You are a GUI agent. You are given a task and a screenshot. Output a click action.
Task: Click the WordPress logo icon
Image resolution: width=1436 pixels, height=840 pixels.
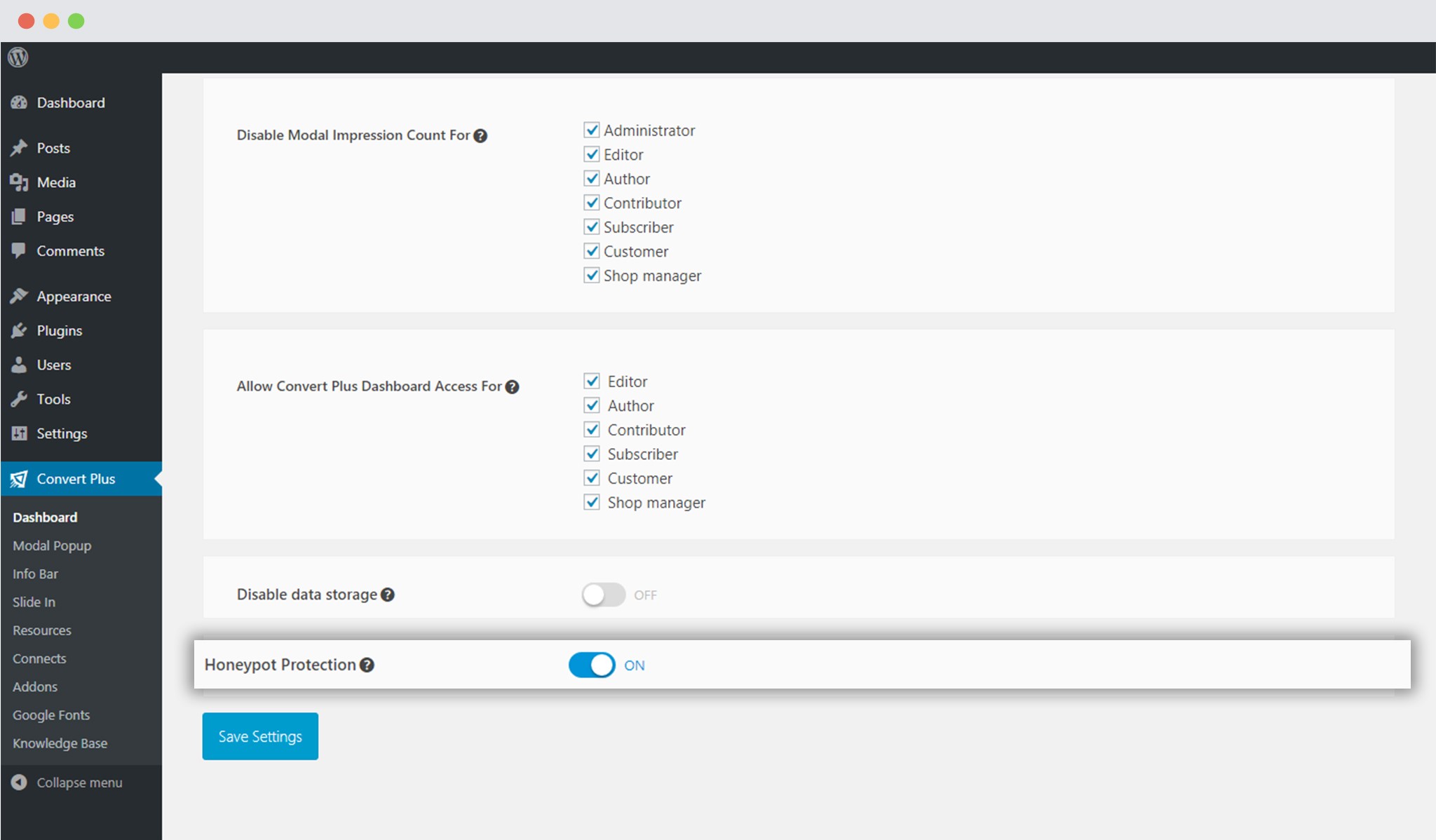coord(18,57)
